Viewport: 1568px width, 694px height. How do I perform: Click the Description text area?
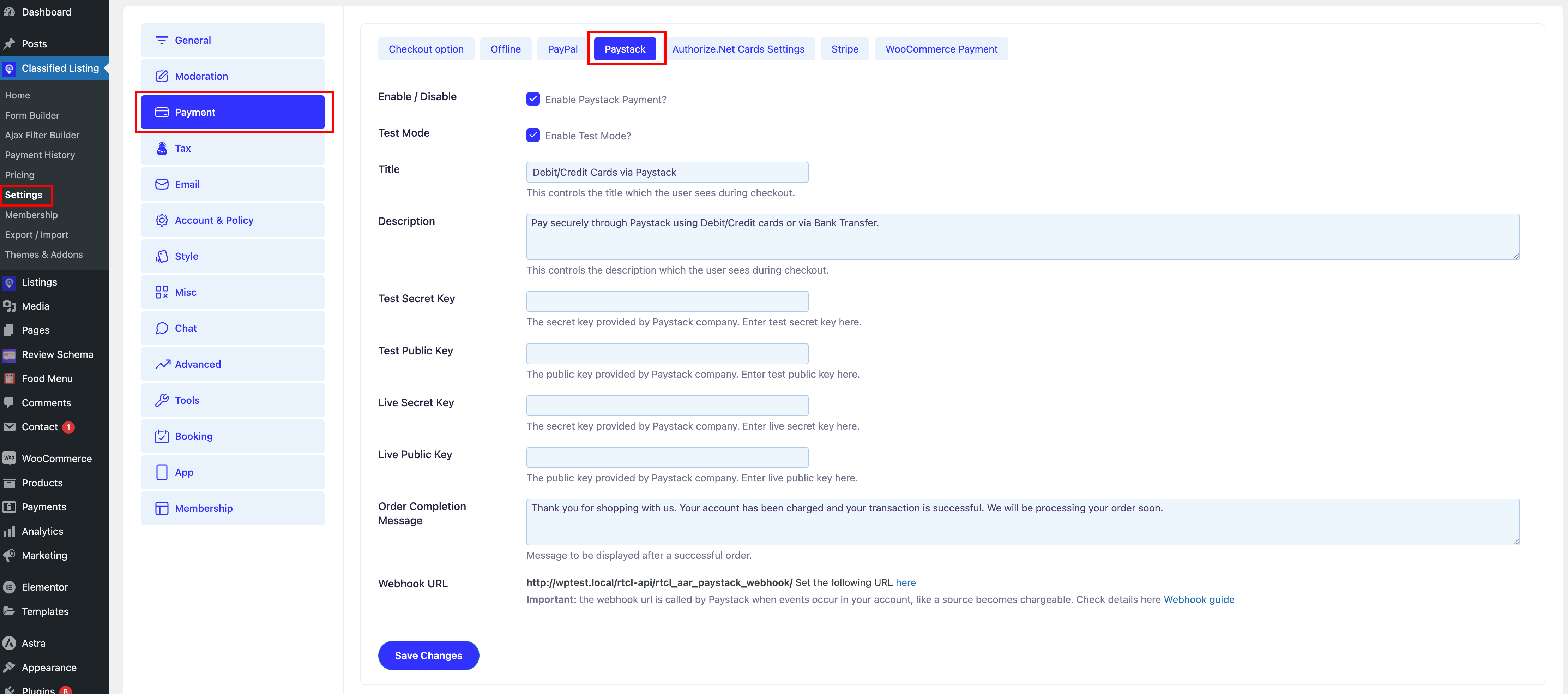pos(1023,236)
